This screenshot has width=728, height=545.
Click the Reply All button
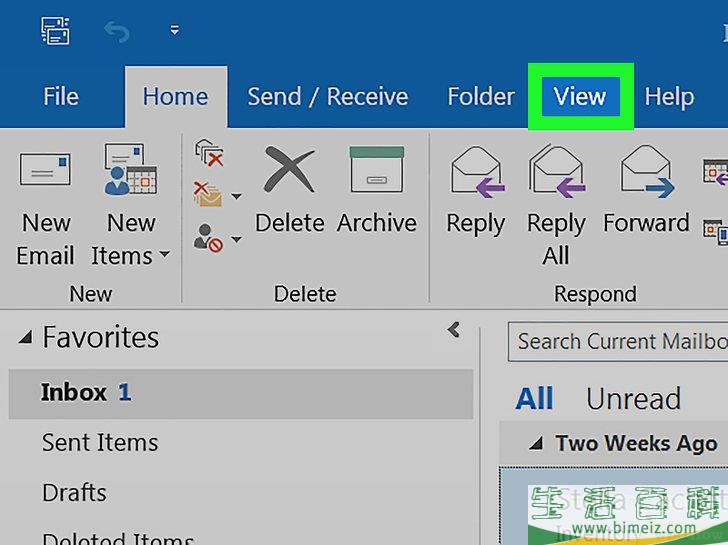pos(556,207)
